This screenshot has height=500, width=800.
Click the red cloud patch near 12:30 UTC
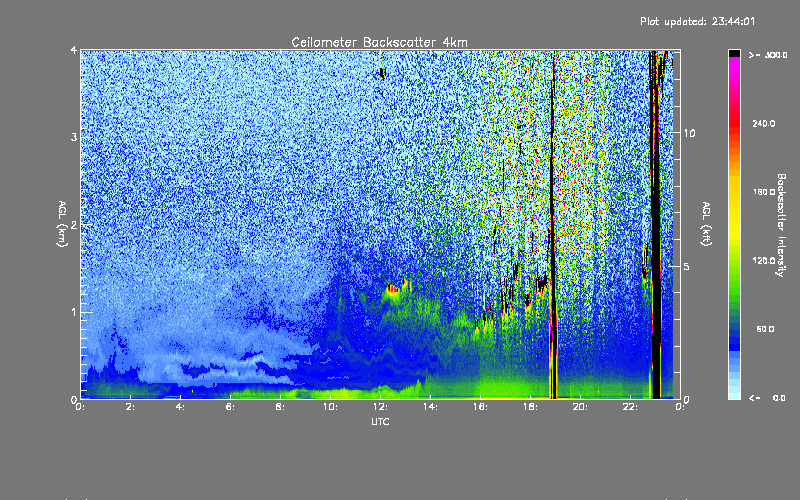pos(393,289)
